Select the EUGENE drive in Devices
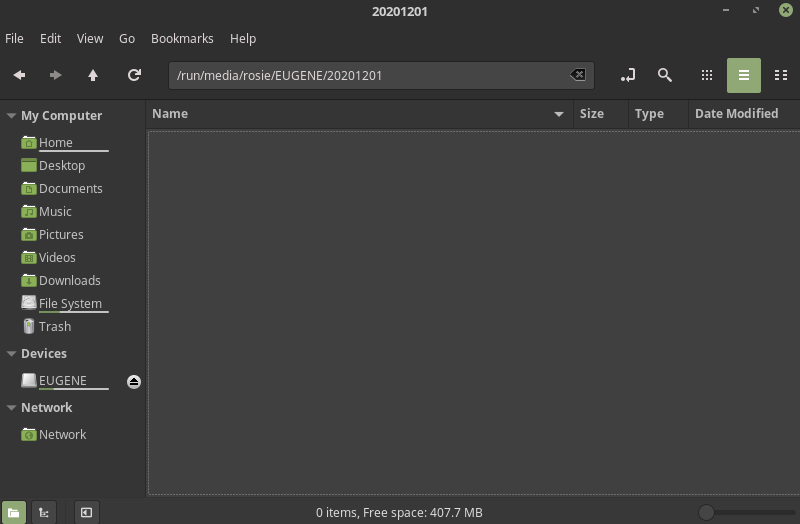The width and height of the screenshot is (800, 524). (63, 381)
